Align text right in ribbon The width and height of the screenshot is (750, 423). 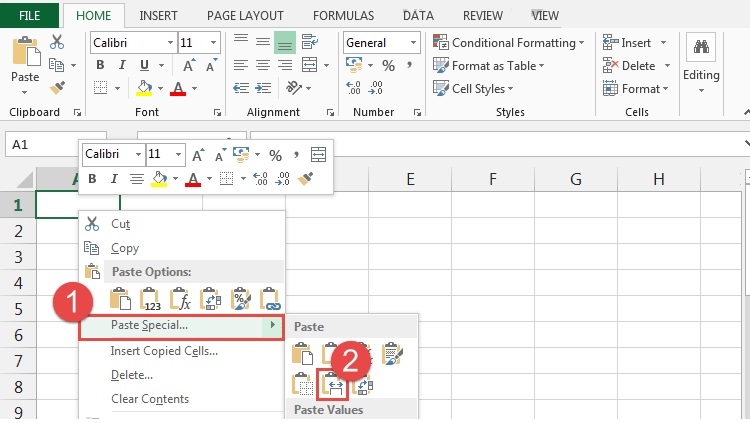tap(285, 65)
